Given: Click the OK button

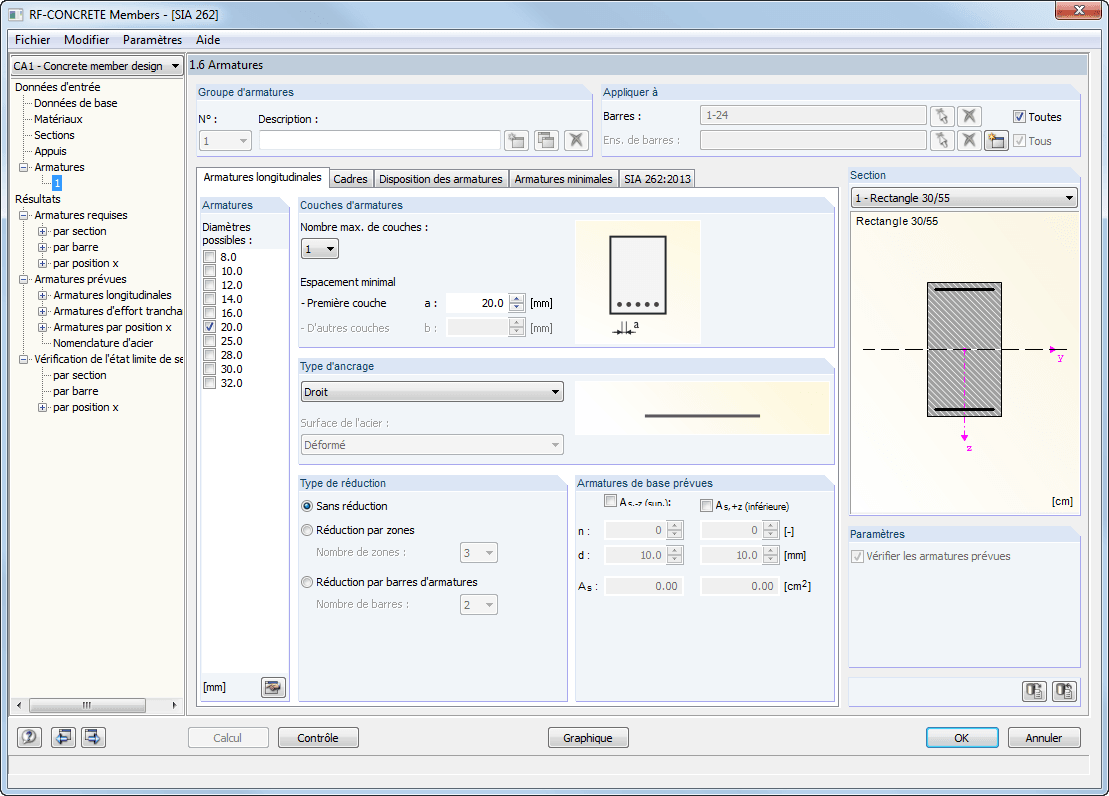Looking at the screenshot, I should pos(962,738).
